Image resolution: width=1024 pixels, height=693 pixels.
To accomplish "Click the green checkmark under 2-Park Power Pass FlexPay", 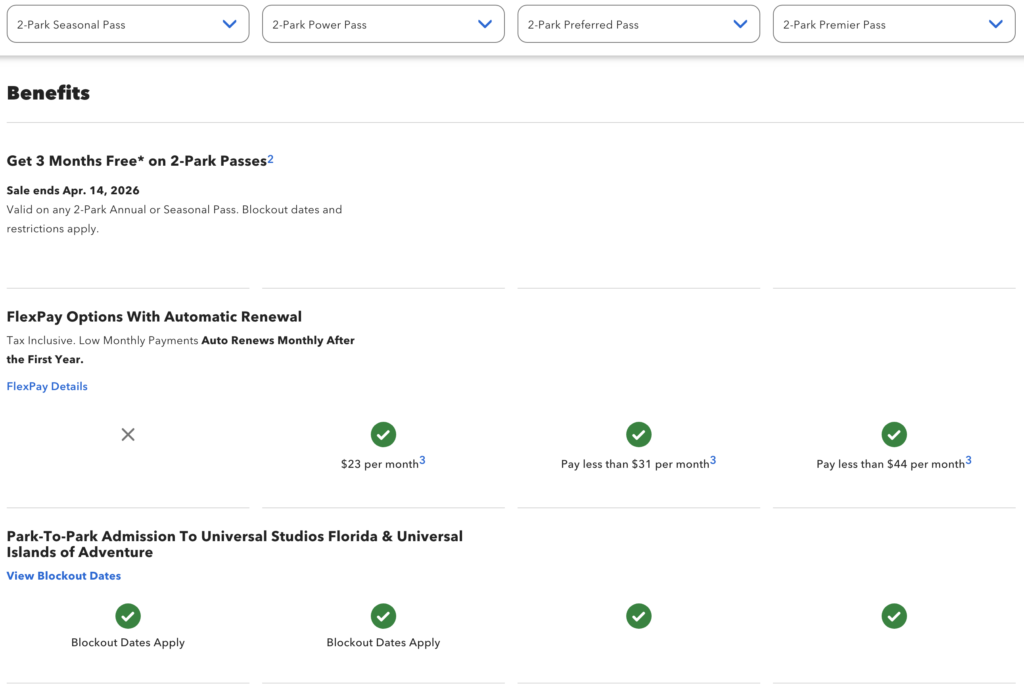I will pos(383,434).
